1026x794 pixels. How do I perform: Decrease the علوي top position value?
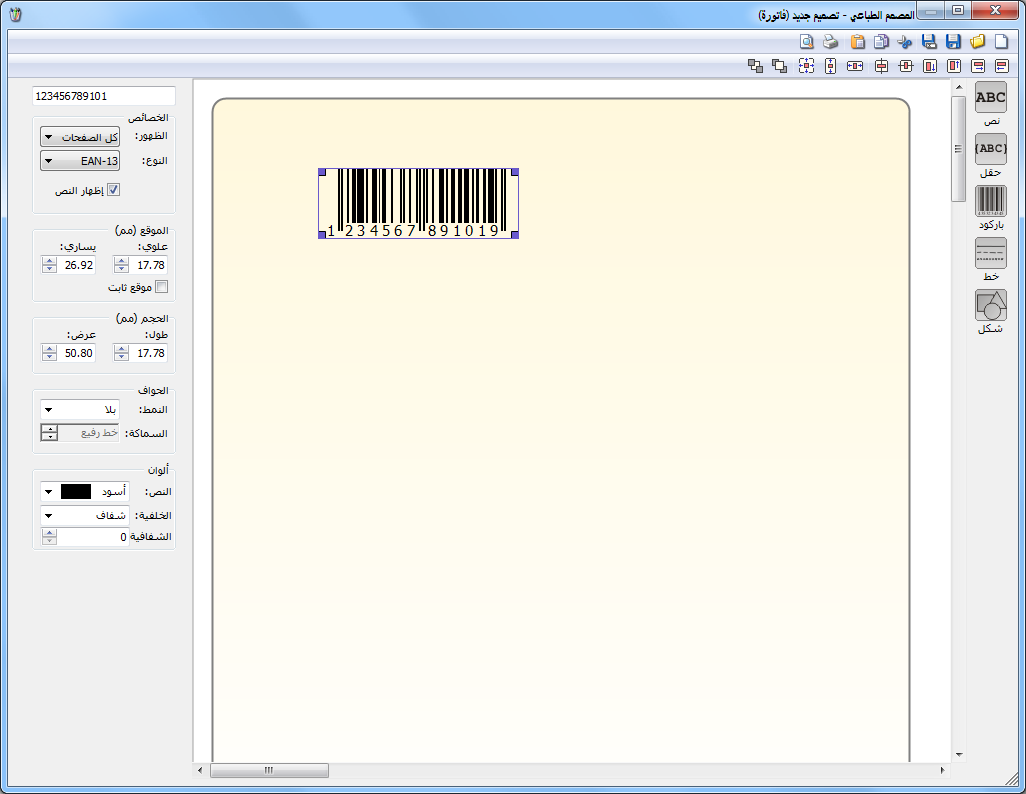pyautogui.click(x=122, y=269)
